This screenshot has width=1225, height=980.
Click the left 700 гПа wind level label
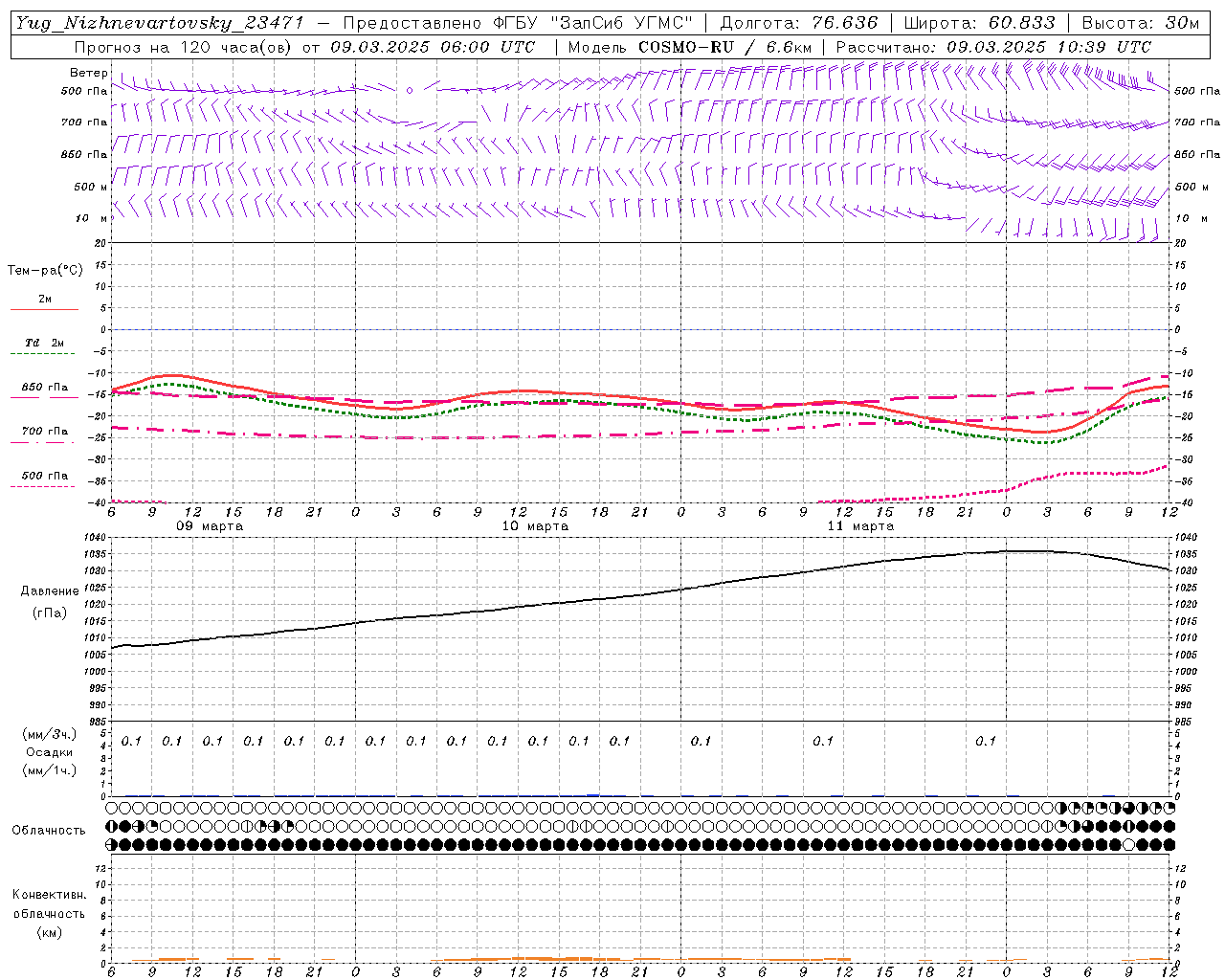[x=84, y=122]
